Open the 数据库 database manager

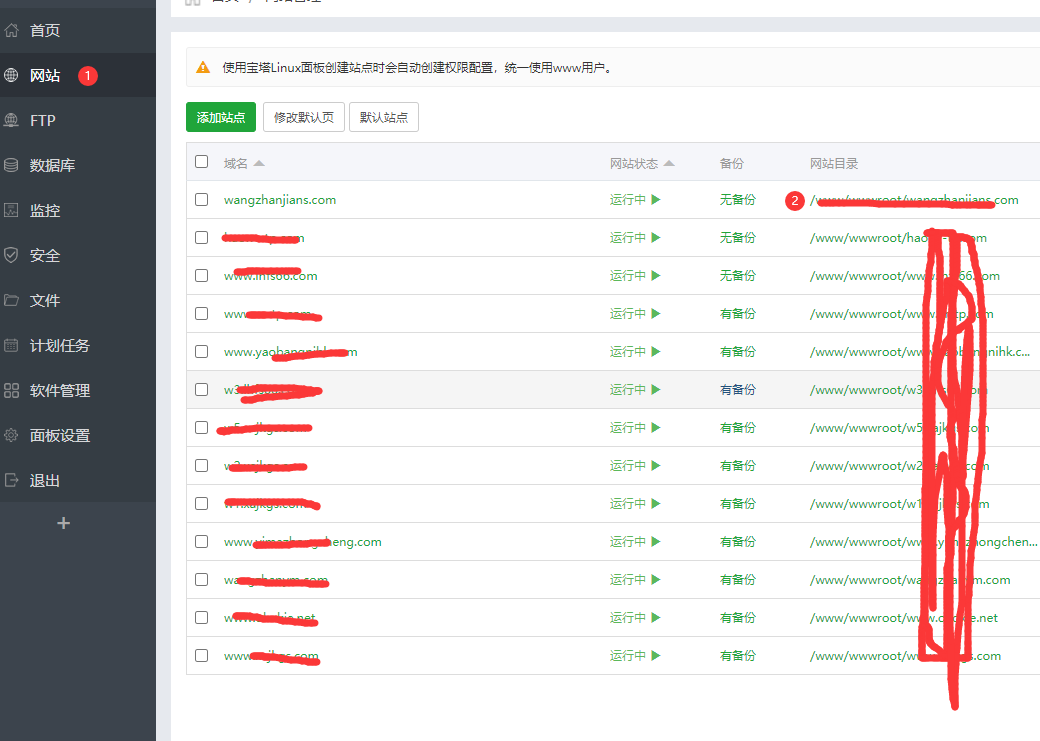[47, 165]
